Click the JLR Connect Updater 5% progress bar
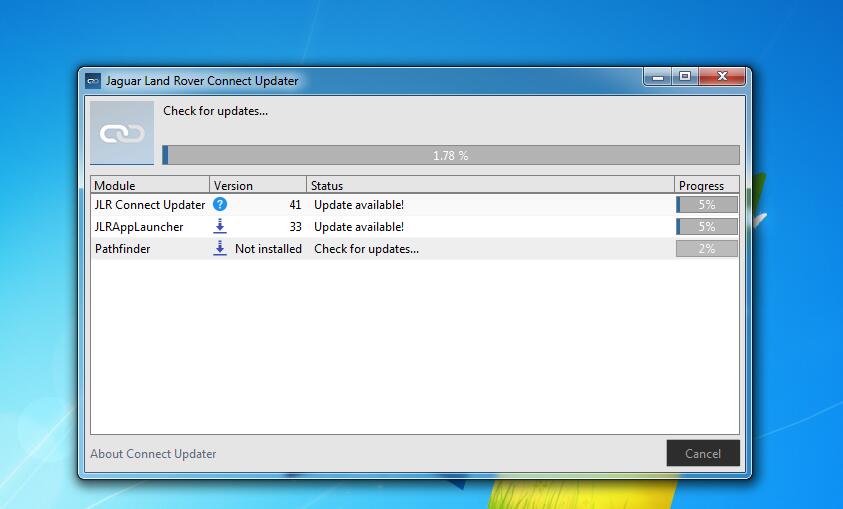The height and width of the screenshot is (509, 843). pyautogui.click(x=706, y=204)
